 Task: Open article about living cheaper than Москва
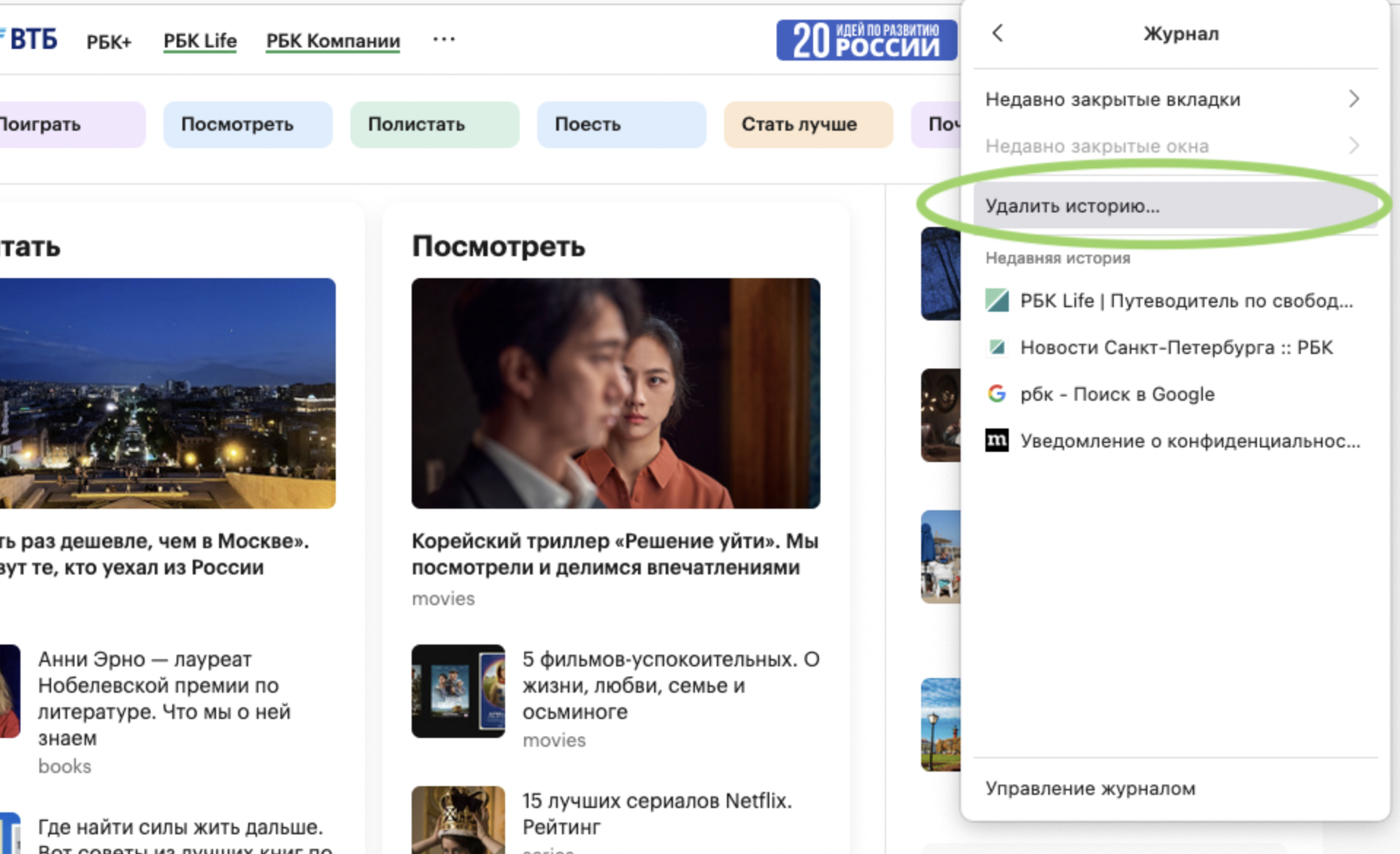point(154,554)
